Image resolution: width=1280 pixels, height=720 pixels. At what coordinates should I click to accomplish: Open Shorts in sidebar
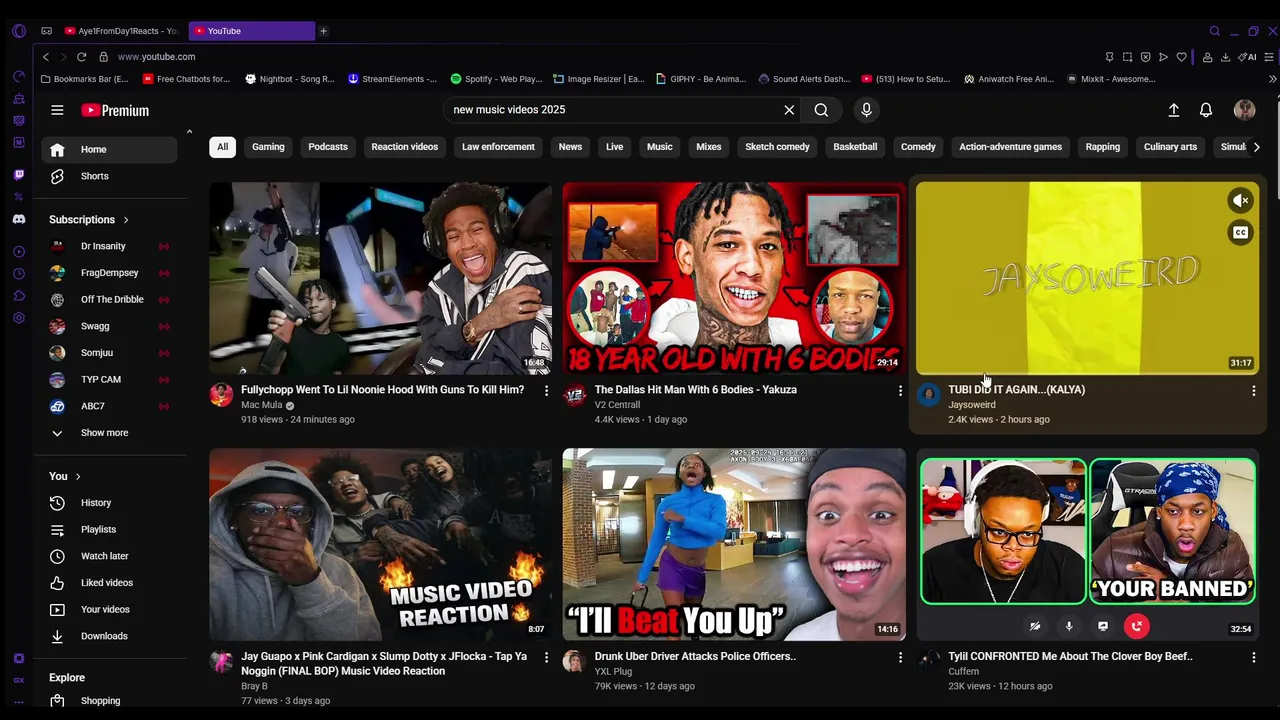point(109,176)
